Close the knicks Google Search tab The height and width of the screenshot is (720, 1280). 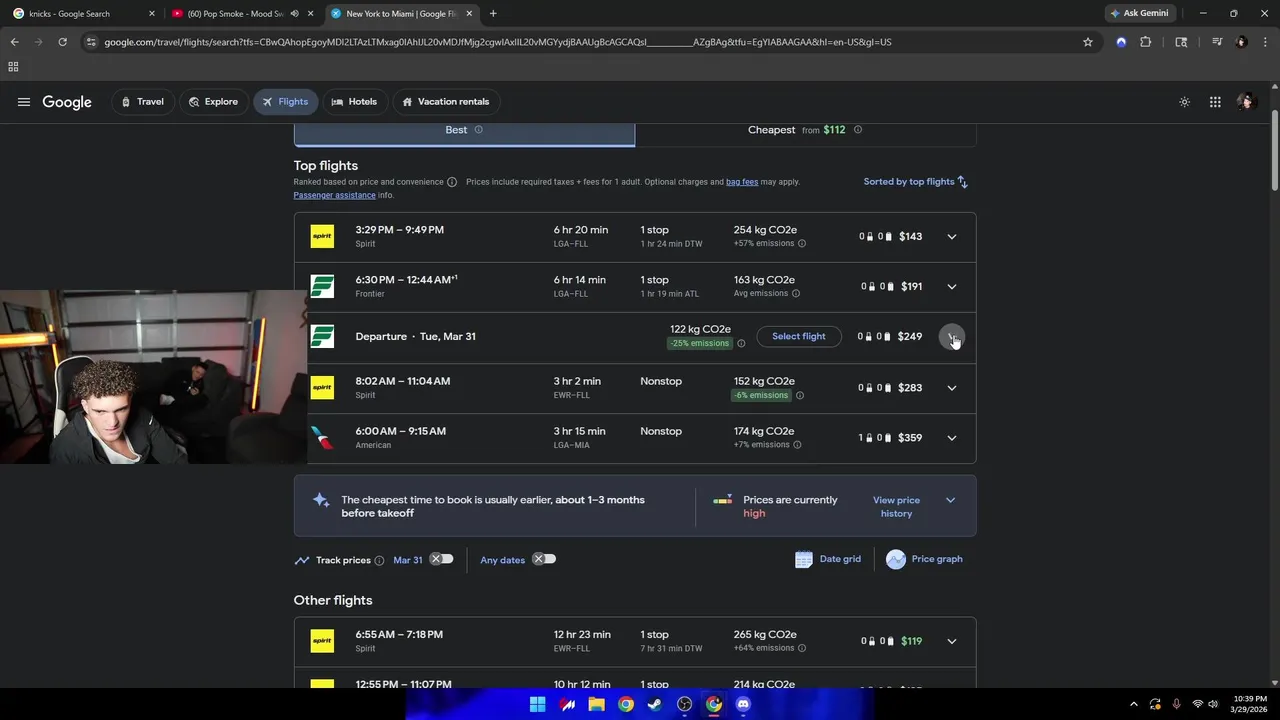152,14
